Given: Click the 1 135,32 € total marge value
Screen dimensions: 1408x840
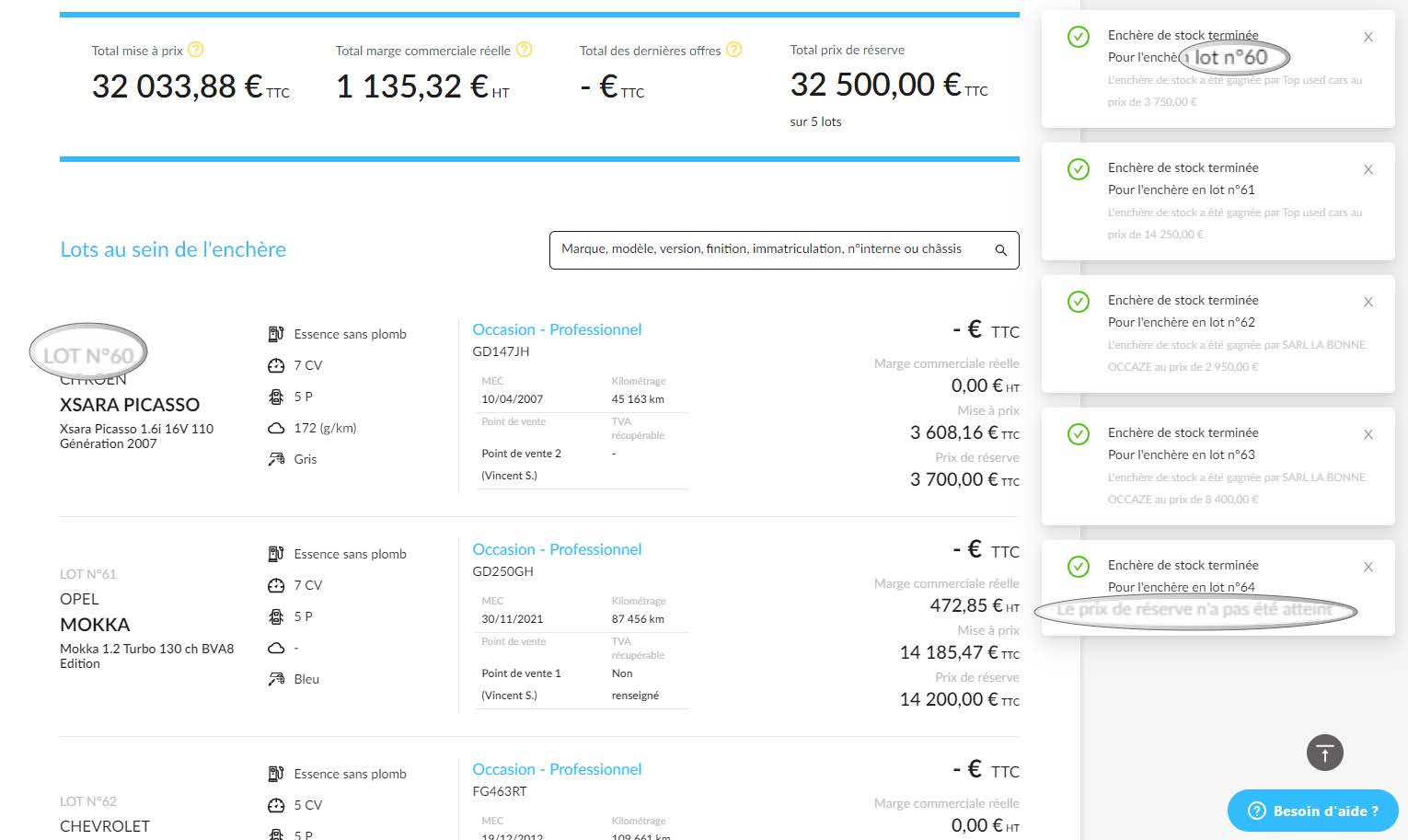Looking at the screenshot, I should tap(422, 86).
